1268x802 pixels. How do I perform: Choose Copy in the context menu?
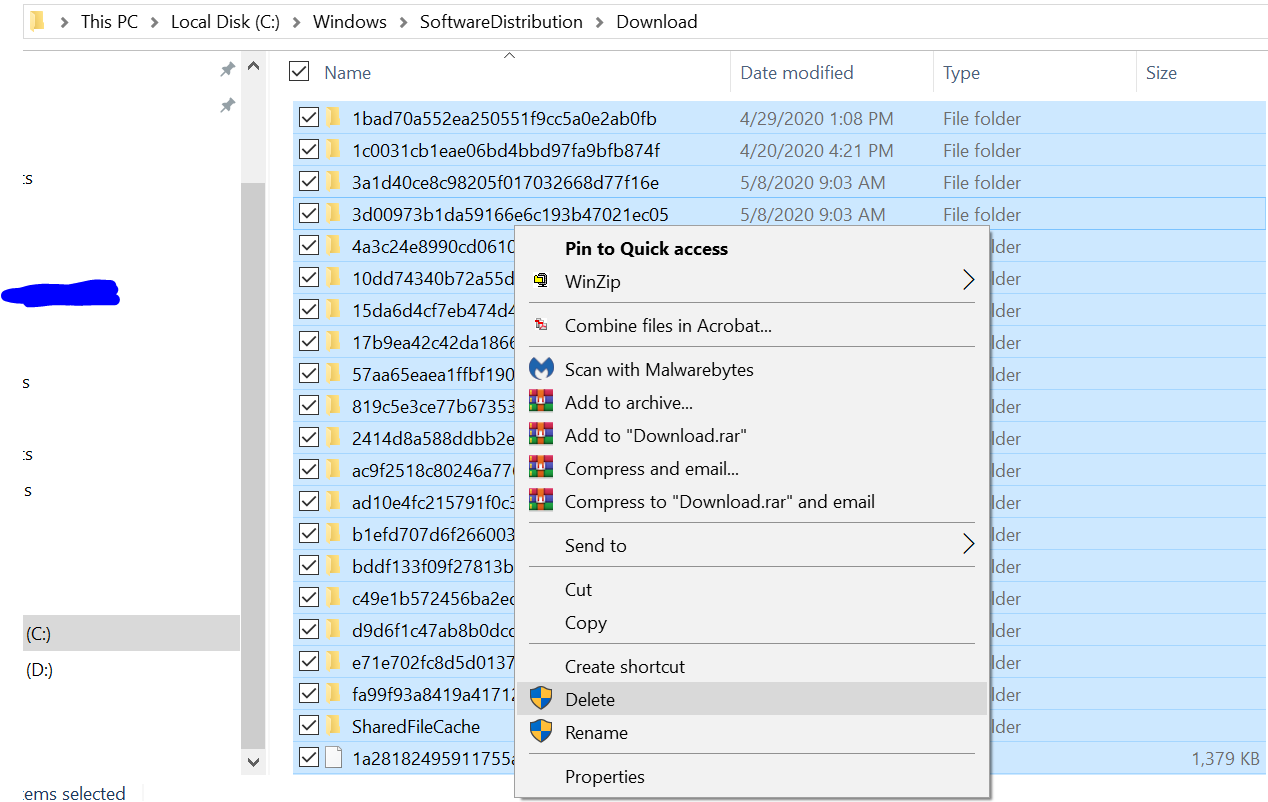point(585,622)
